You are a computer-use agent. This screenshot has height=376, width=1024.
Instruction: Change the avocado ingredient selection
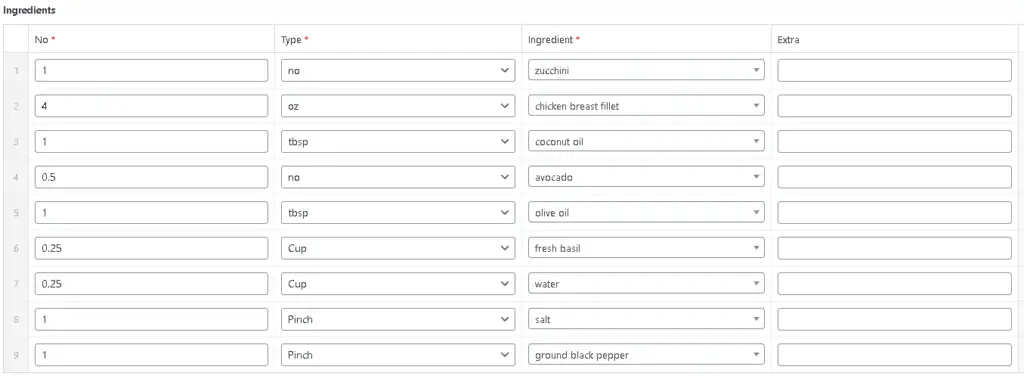[x=646, y=177]
